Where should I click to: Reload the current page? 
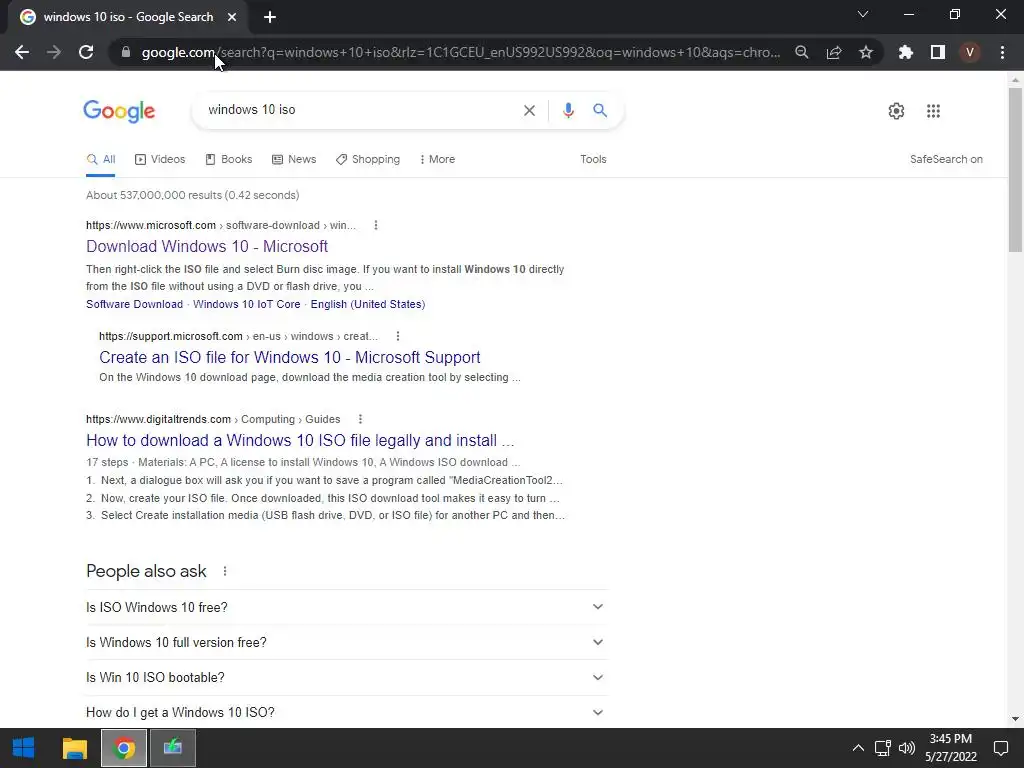pyautogui.click(x=86, y=52)
